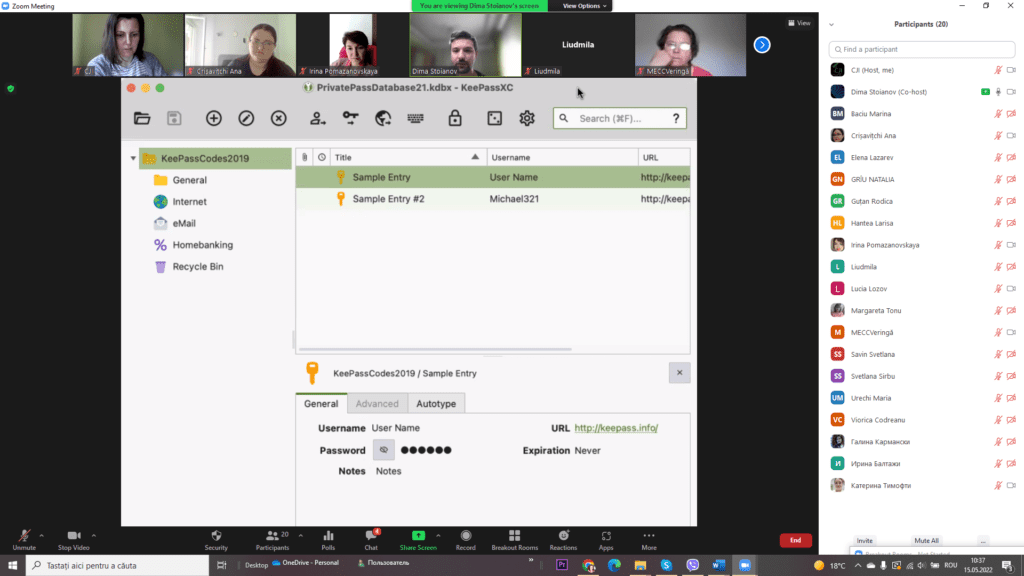Click the lock database padlock icon

click(455, 118)
